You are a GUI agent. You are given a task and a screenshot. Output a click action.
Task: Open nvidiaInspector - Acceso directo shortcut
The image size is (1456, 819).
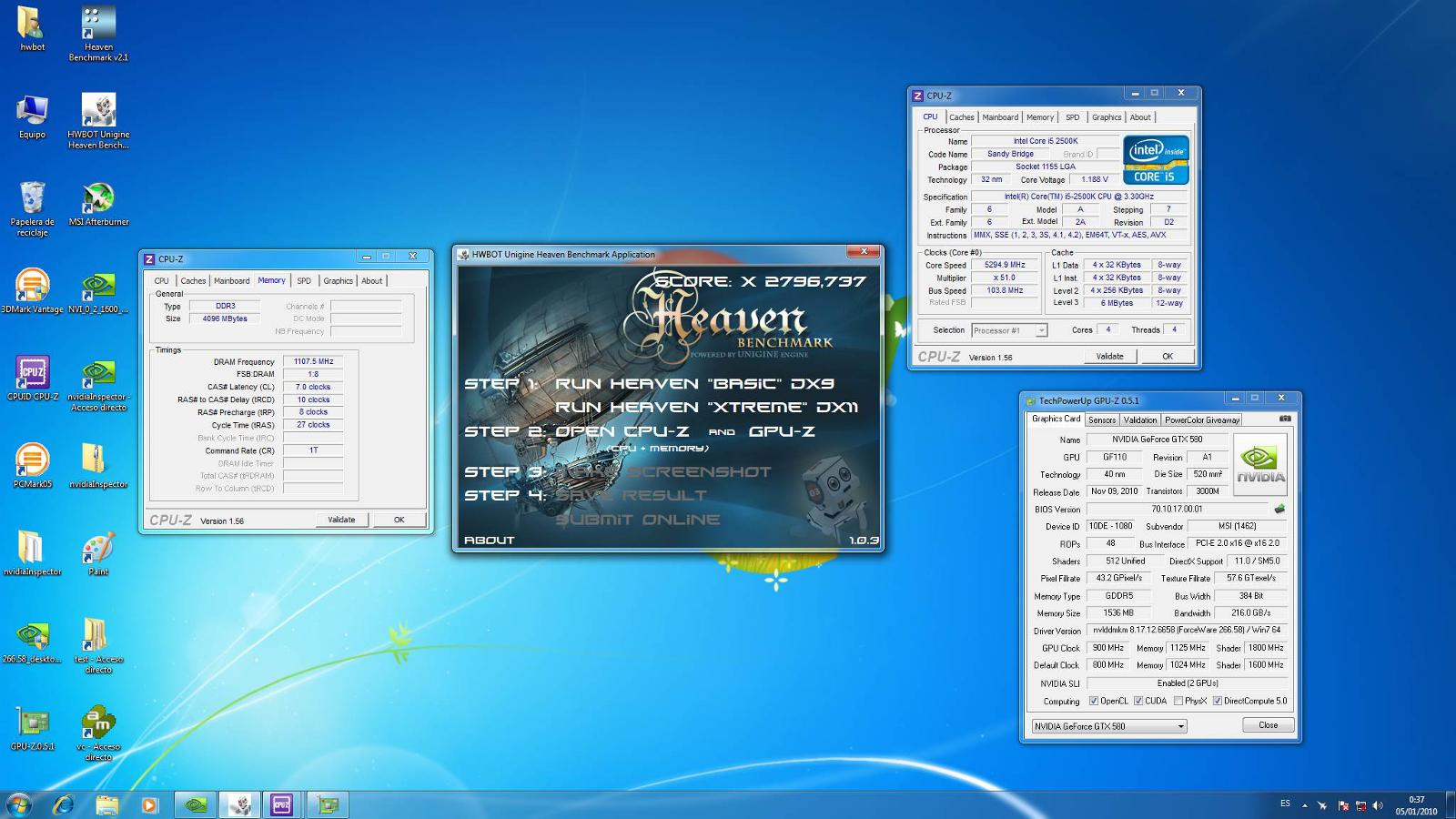(98, 384)
